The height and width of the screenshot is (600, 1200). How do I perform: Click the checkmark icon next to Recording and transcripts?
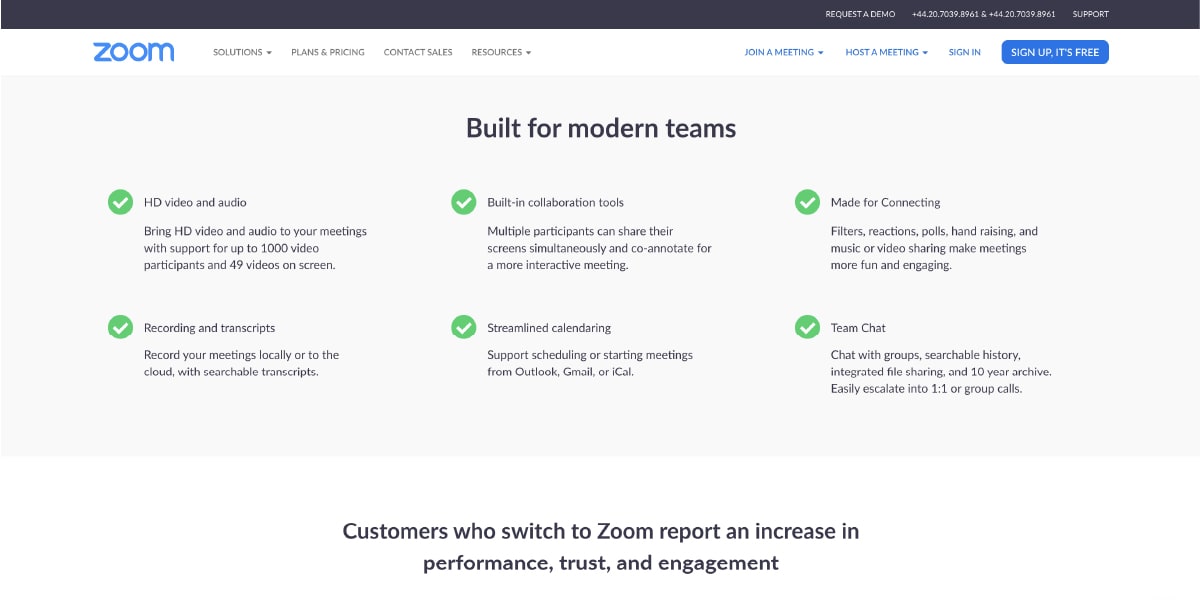pyautogui.click(x=120, y=327)
